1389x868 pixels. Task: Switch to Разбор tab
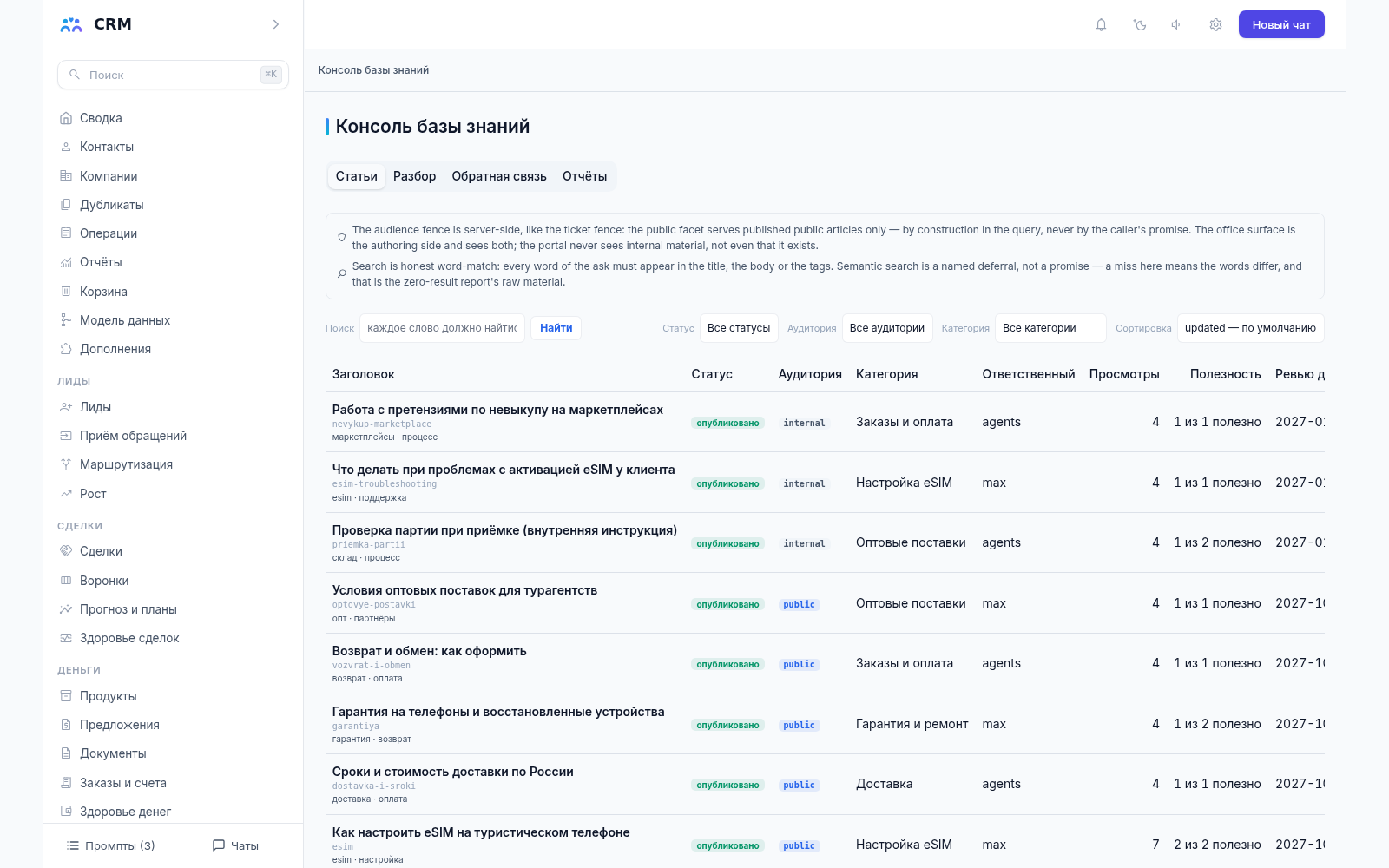[415, 176]
